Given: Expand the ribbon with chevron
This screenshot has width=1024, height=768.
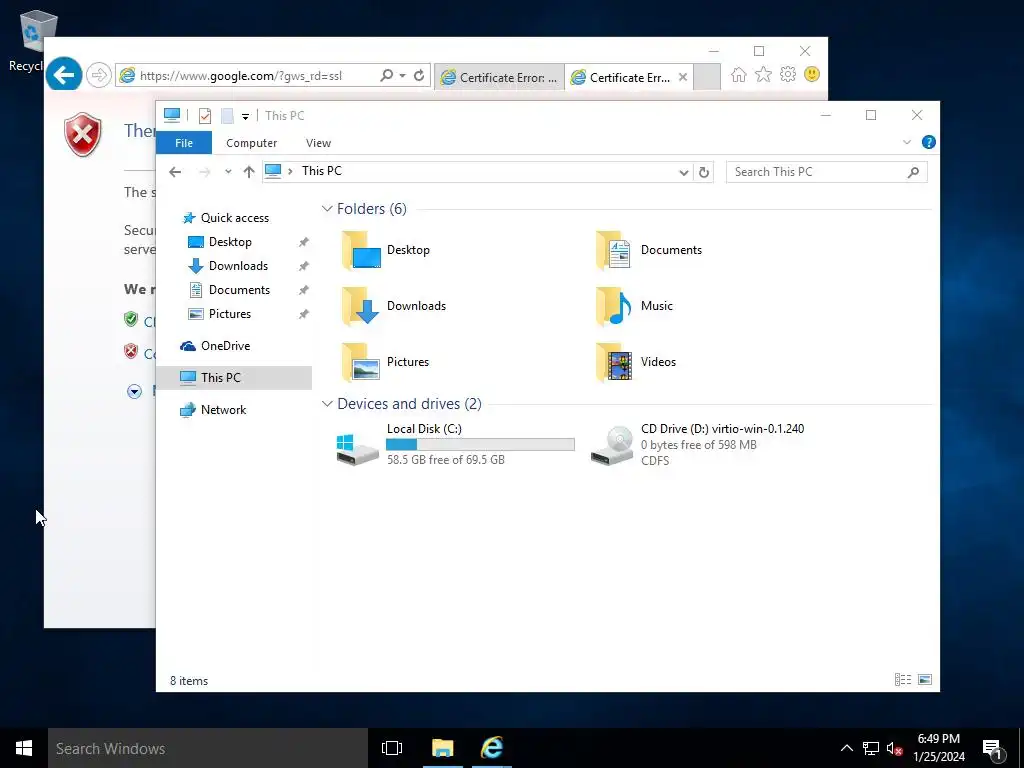Looking at the screenshot, I should click(906, 142).
